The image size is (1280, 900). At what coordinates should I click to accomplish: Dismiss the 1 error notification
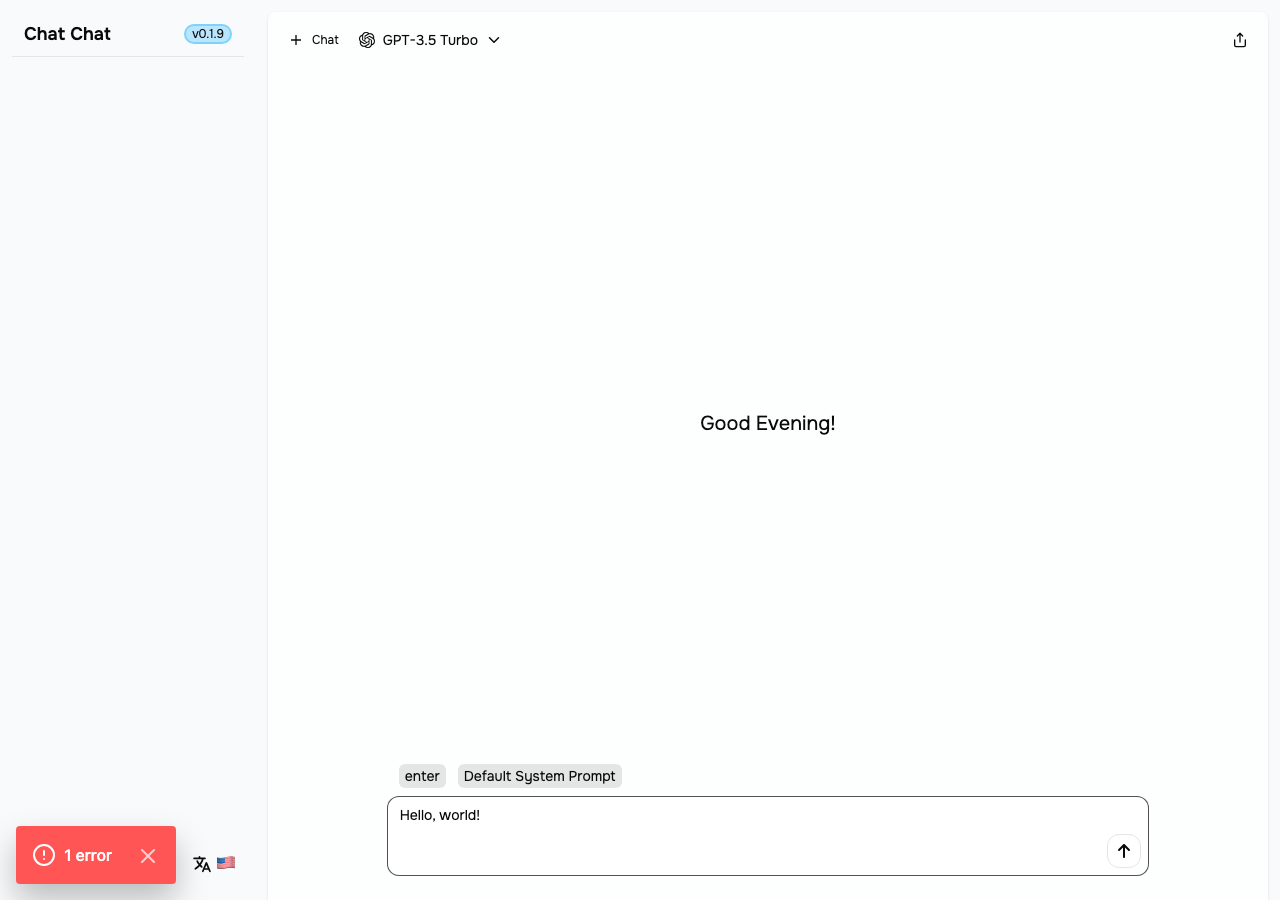coord(148,855)
